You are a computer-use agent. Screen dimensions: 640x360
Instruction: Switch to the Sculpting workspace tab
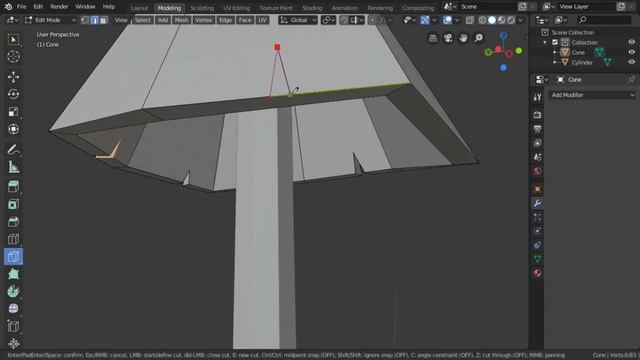202,8
